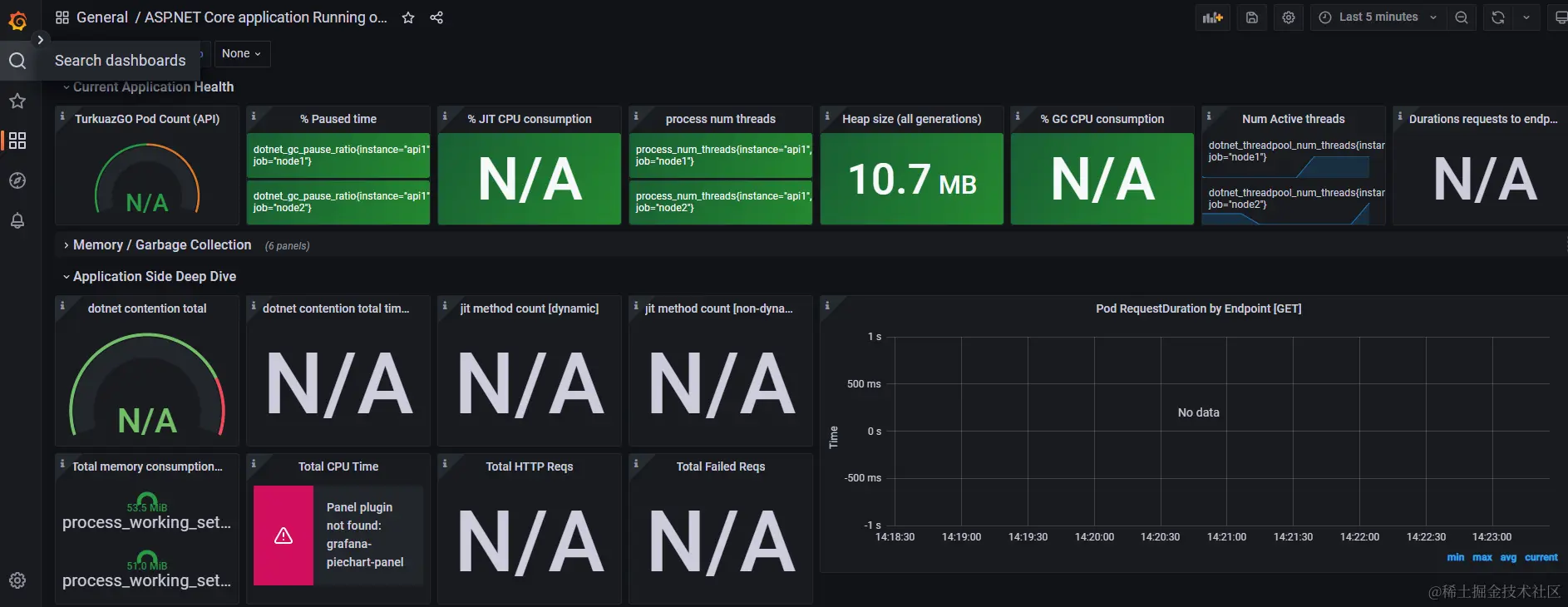Click the 53.5 MiB memory gauge
The image size is (1568, 607).
click(x=147, y=502)
